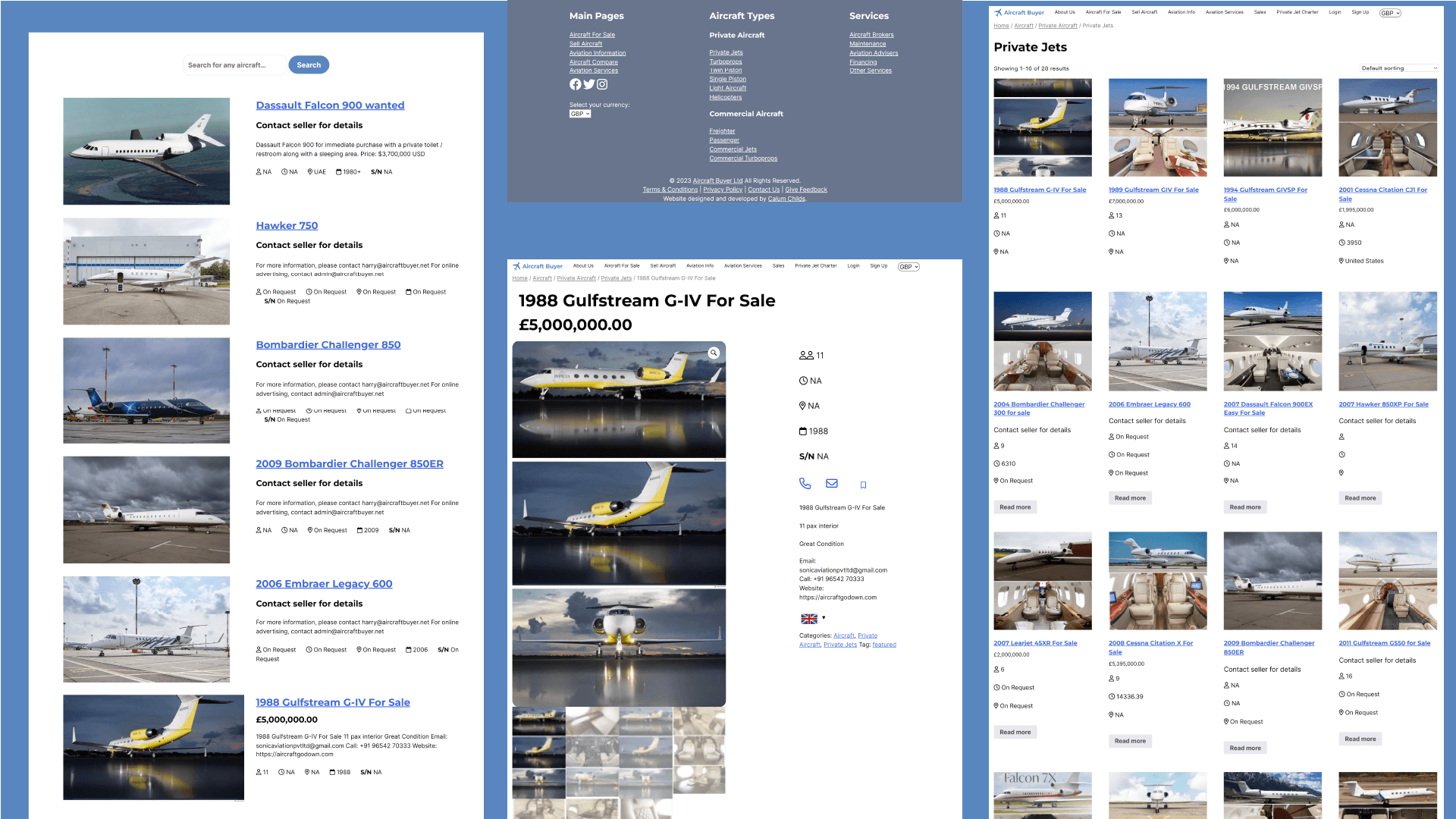Click 2008 Cessna Citation X card image
This screenshot has height=819, width=1456.
pyautogui.click(x=1158, y=581)
